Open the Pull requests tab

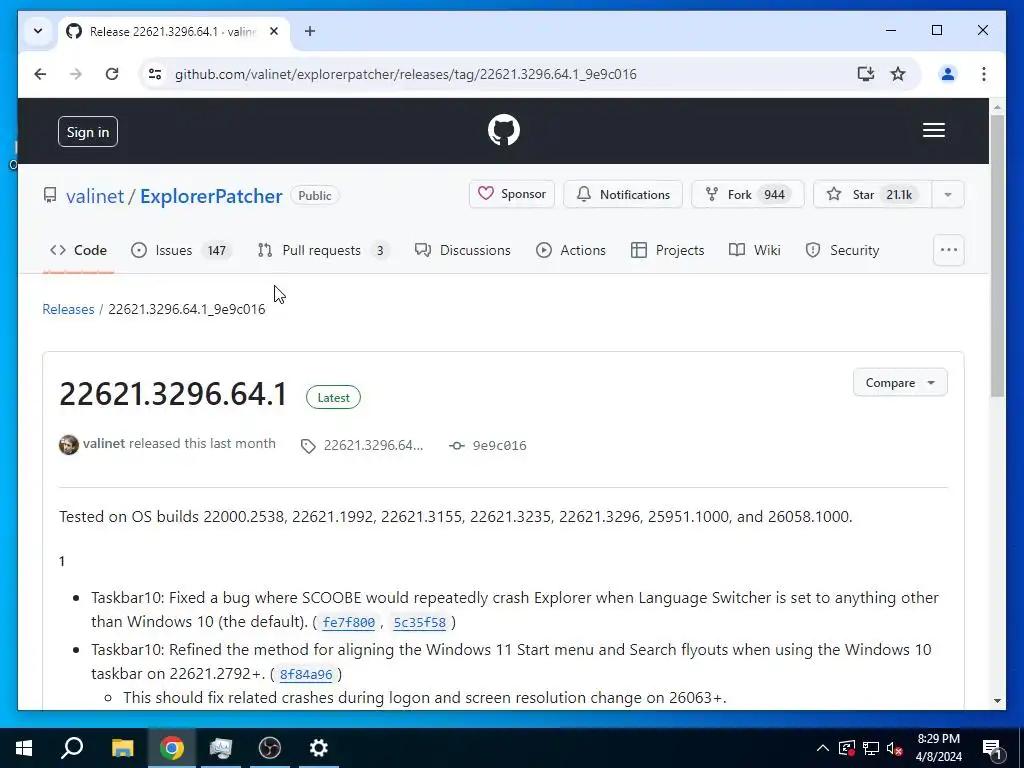[323, 250]
